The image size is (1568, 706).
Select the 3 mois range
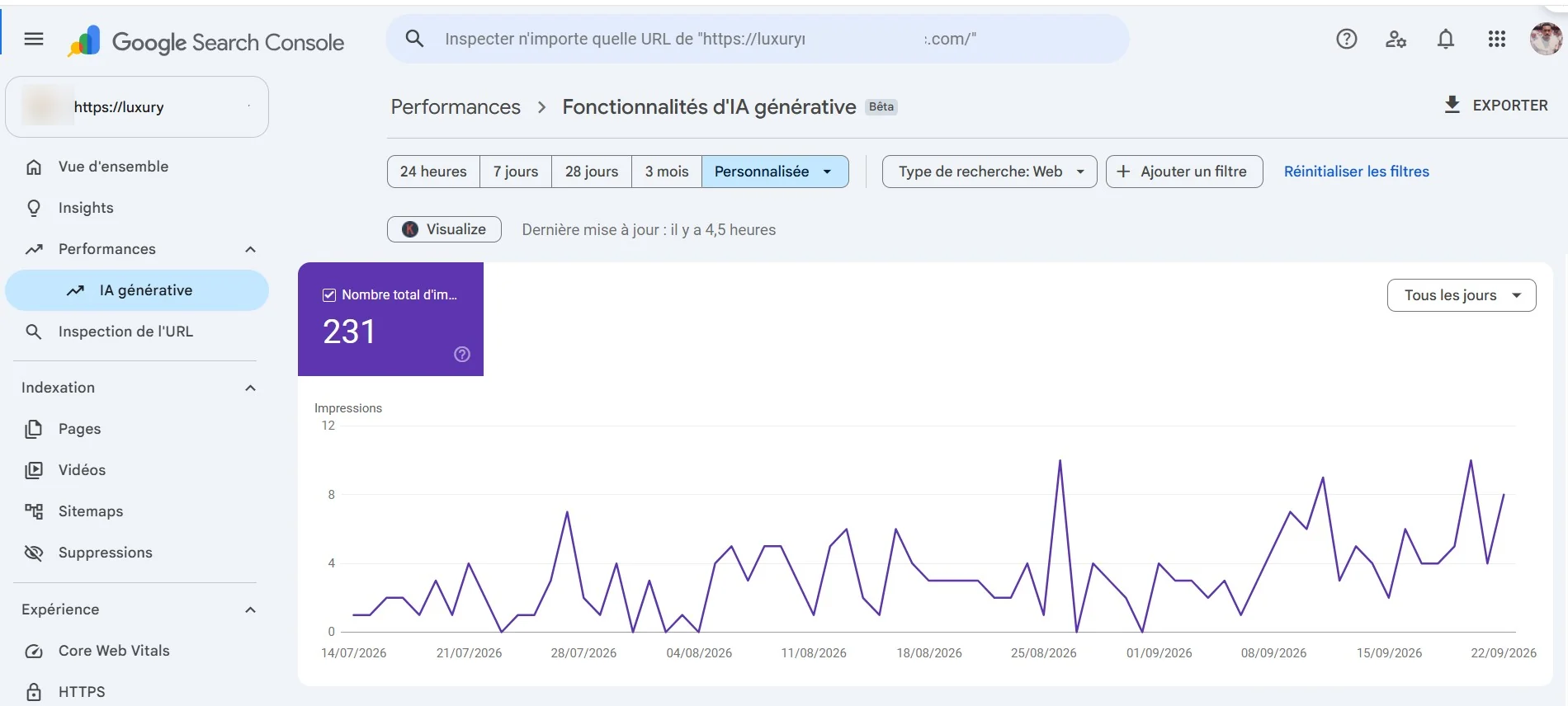(667, 172)
